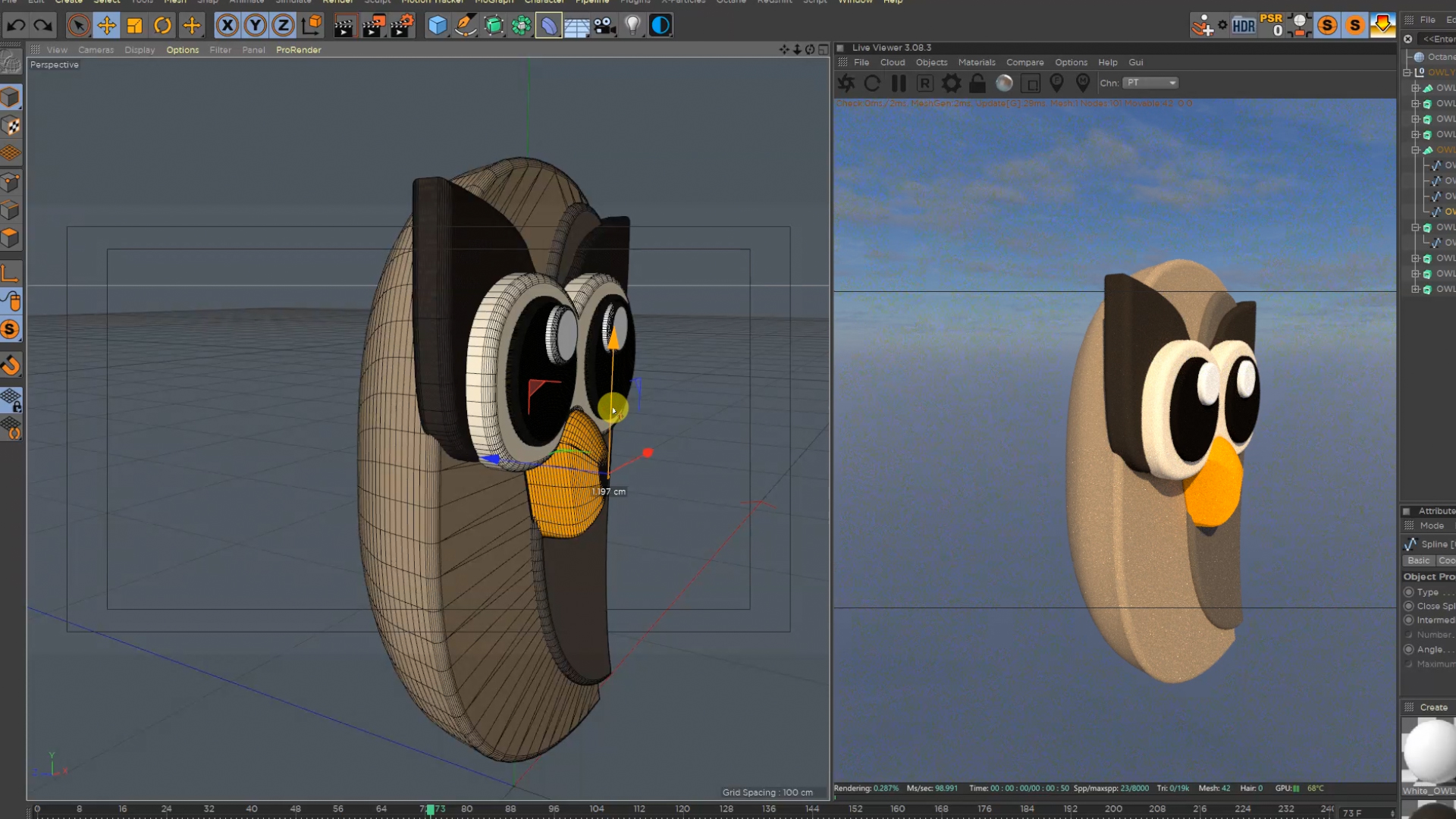Image resolution: width=1456 pixels, height=819 pixels.
Task: Click the Undo arrow icon
Action: (15, 26)
